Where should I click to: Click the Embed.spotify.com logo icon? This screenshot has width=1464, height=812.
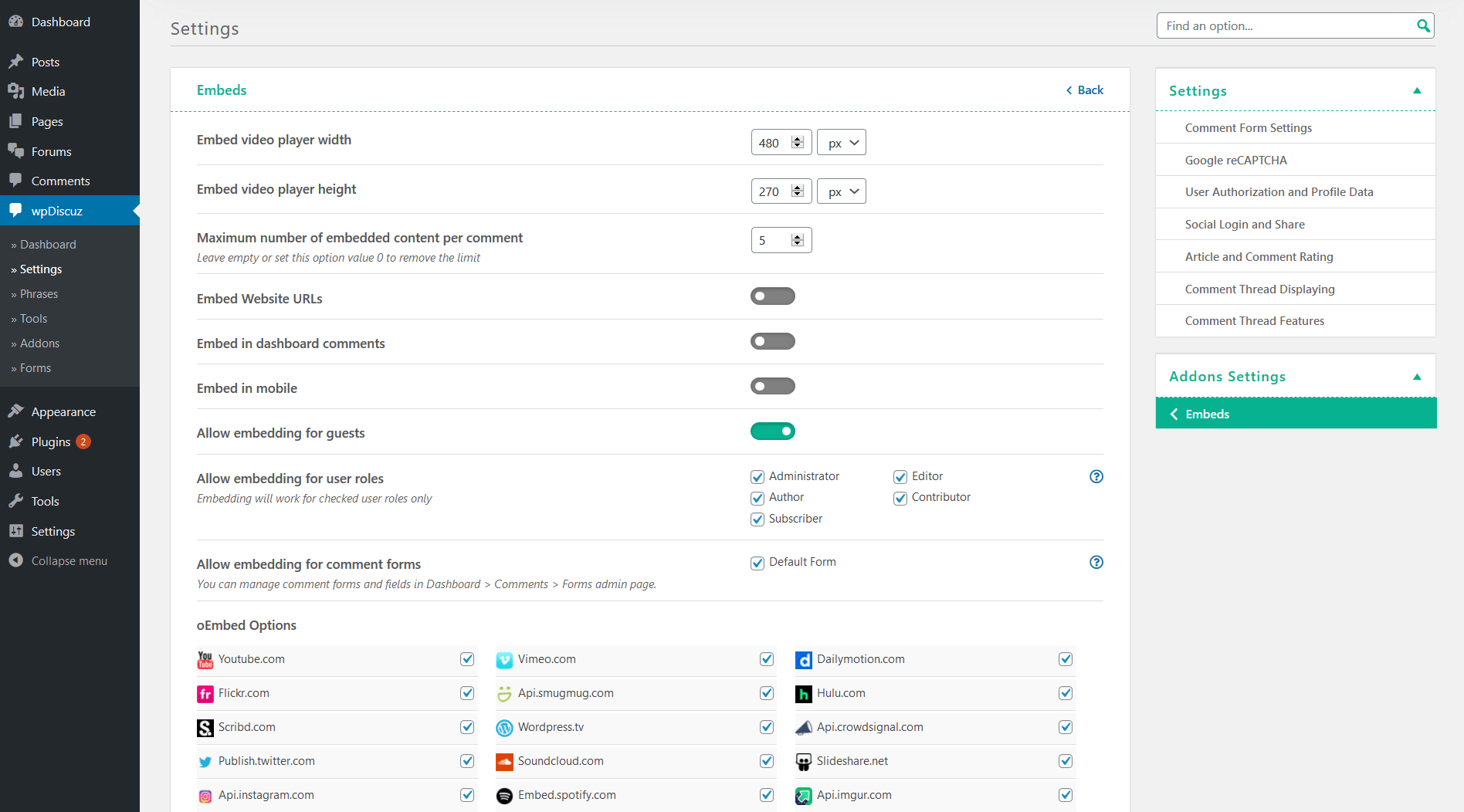tap(504, 796)
